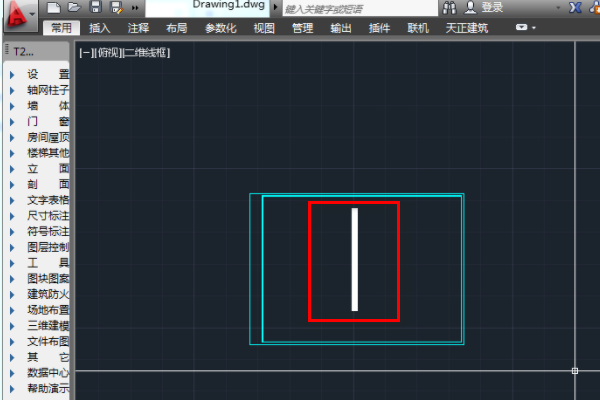The width and height of the screenshot is (600, 400).
Task: Click the binoculars search icon
Action: [449, 7]
